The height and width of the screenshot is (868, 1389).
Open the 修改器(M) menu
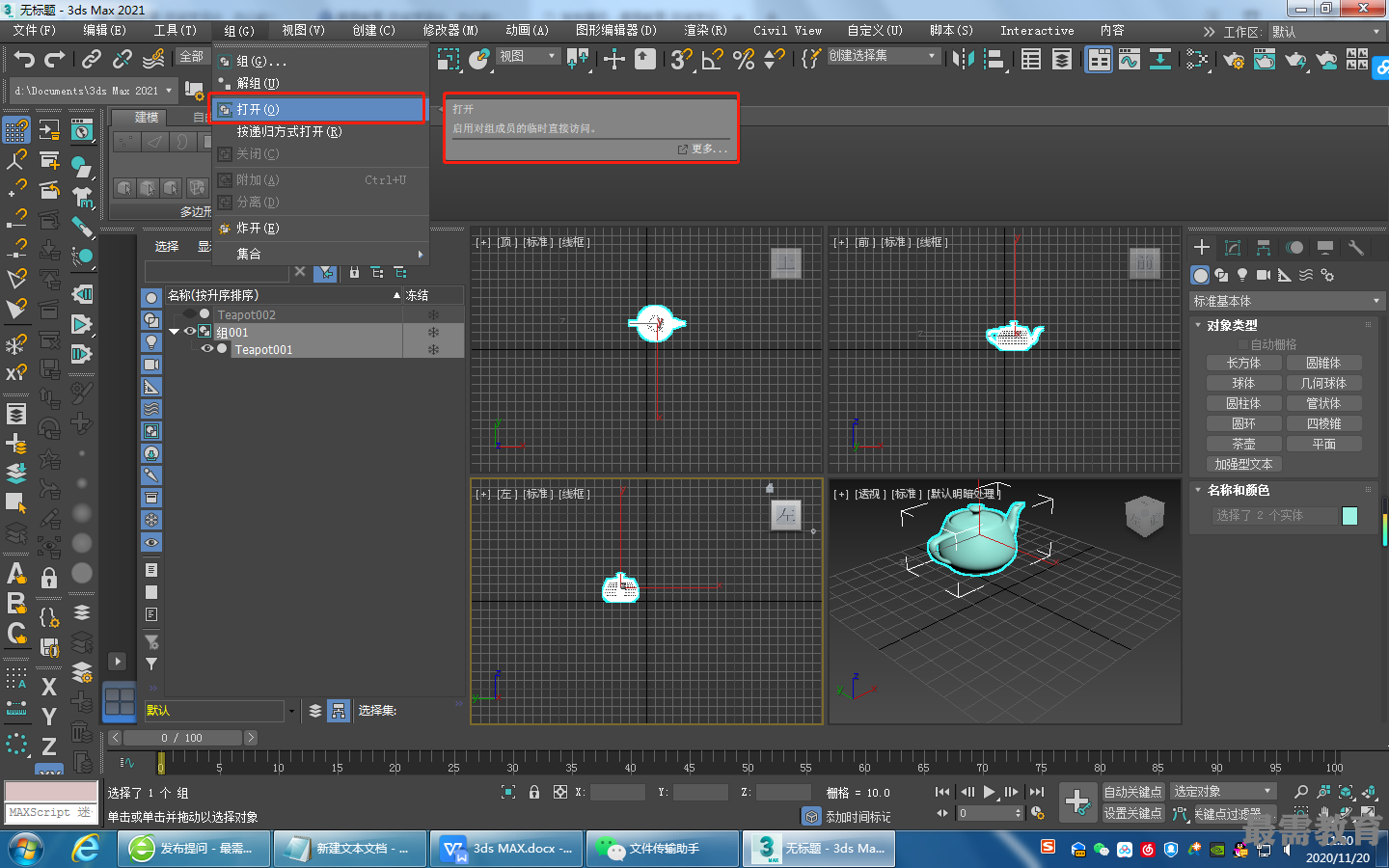[450, 31]
